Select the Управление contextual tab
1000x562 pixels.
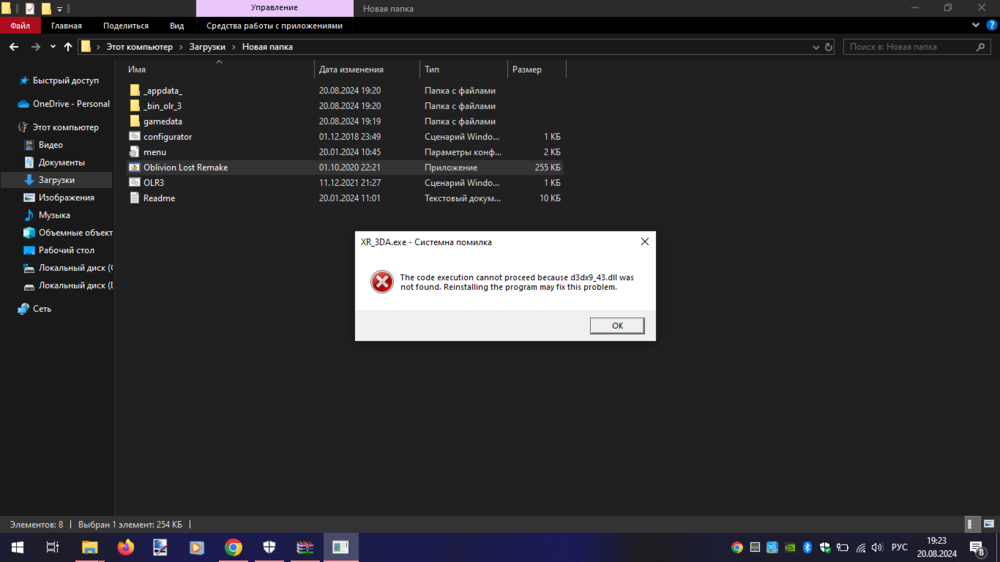(274, 8)
